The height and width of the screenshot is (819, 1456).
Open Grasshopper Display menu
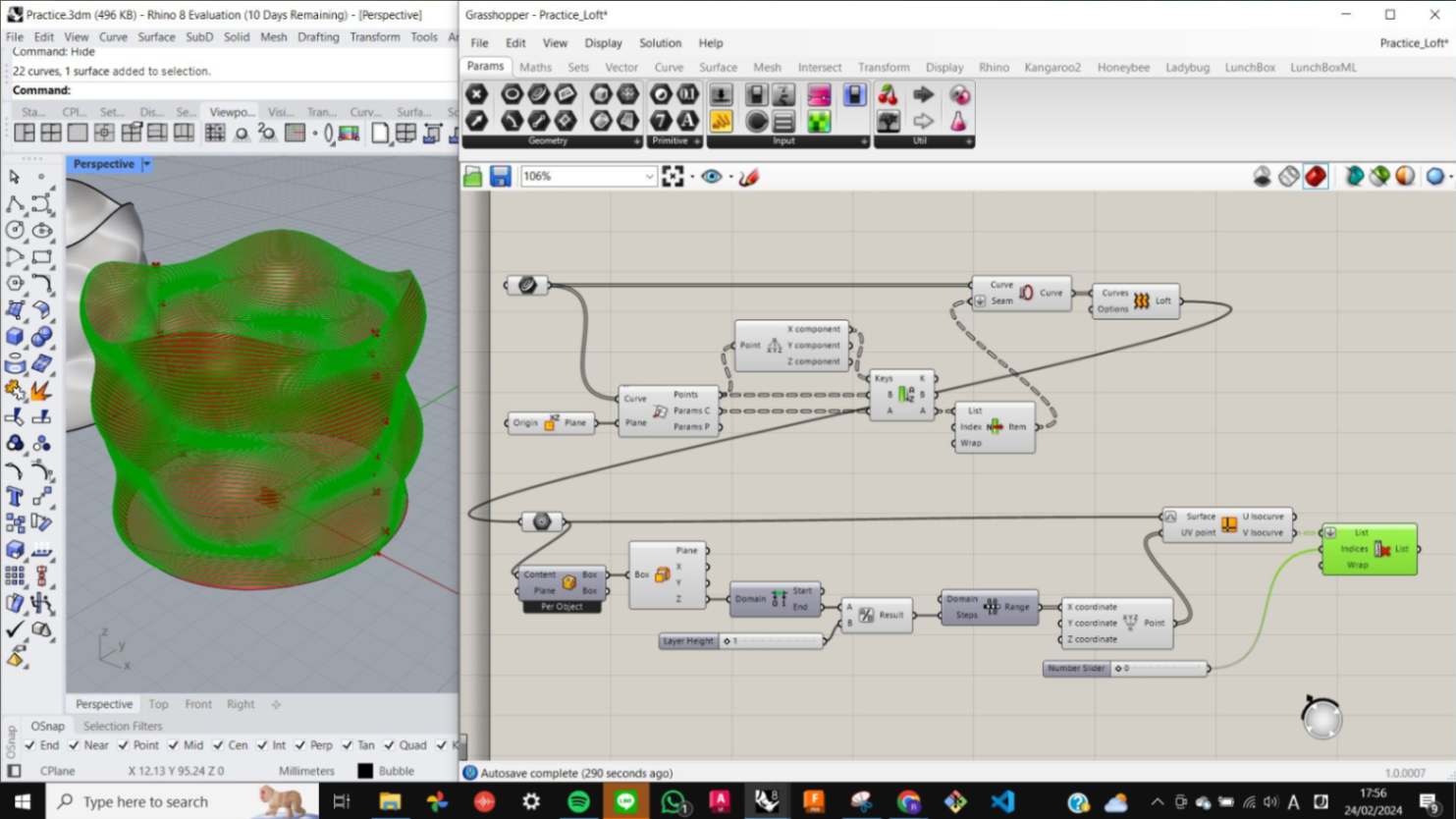pos(603,43)
